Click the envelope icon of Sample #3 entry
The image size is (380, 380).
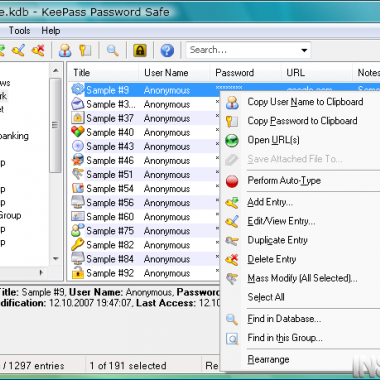tap(78, 104)
